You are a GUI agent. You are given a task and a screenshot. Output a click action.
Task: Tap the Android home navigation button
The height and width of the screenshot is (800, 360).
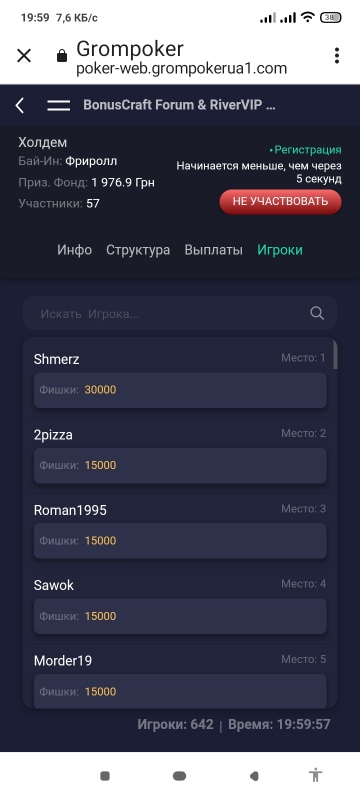click(x=179, y=776)
